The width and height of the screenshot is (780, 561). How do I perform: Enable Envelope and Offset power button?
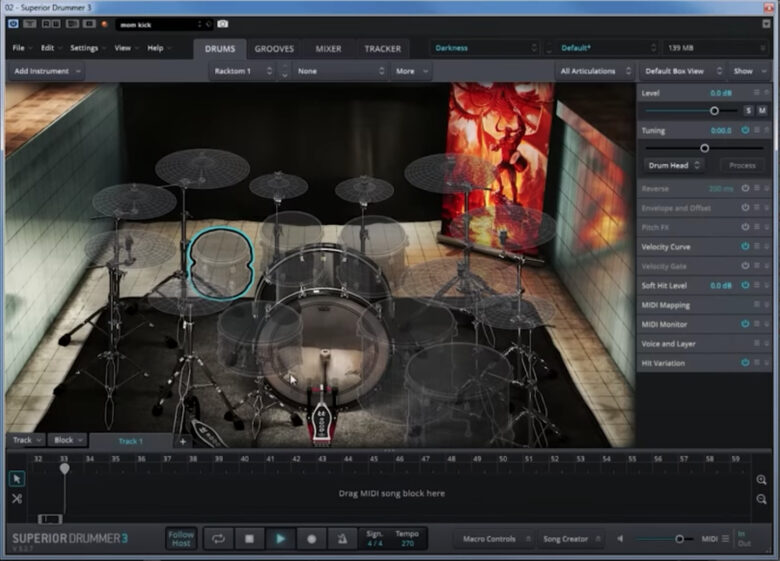(745, 207)
